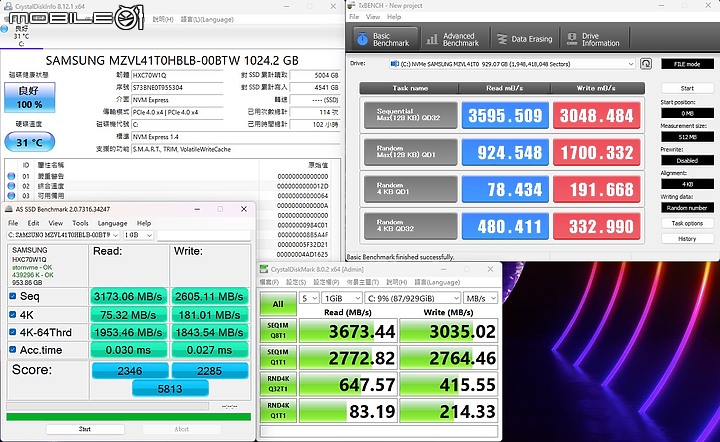Click the 31 °C temperature button in CrystalDiskInfo
This screenshot has height=442, width=720.
pos(30,142)
